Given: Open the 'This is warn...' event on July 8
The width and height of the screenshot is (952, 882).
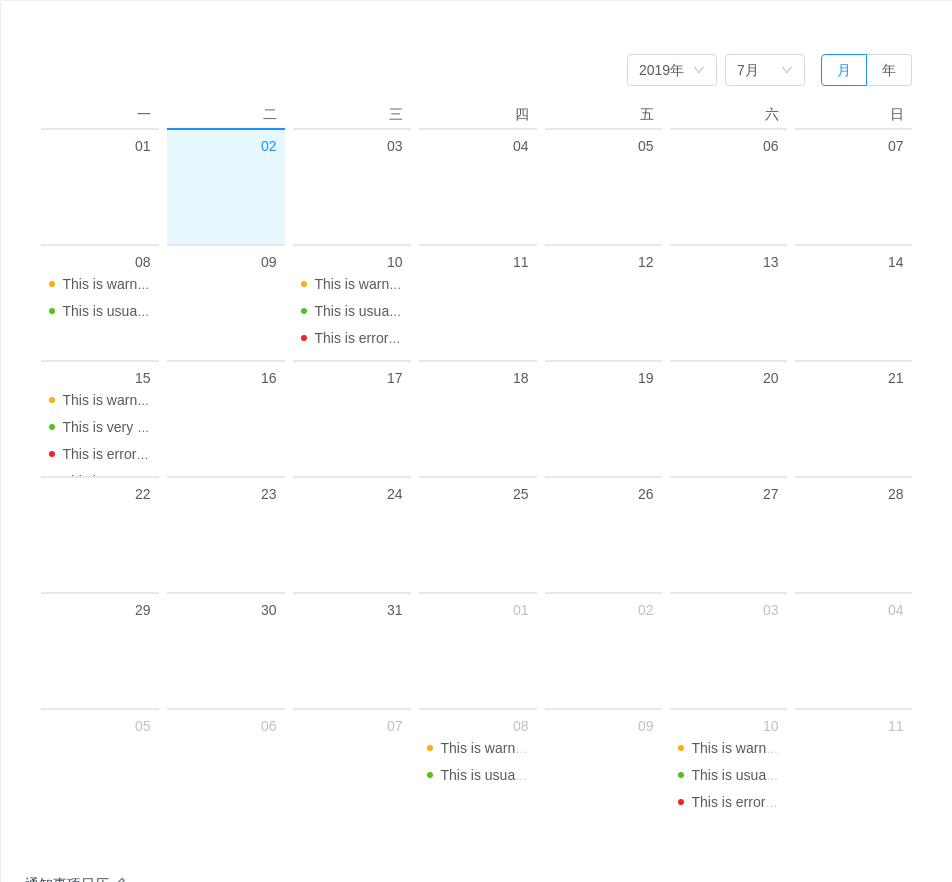Looking at the screenshot, I should [x=106, y=284].
